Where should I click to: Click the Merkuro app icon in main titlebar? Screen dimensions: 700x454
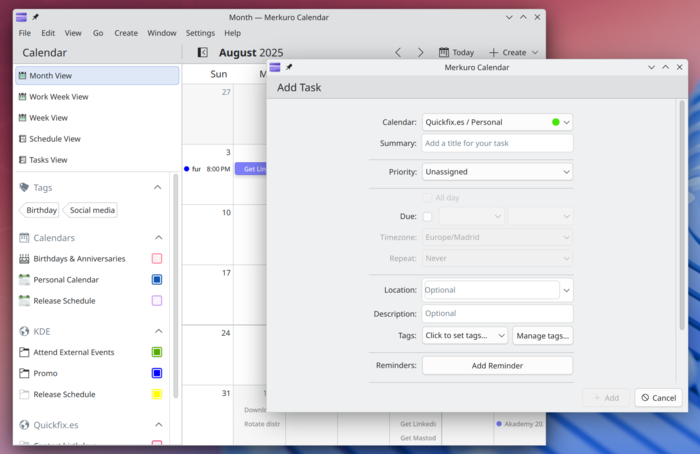(21, 17)
